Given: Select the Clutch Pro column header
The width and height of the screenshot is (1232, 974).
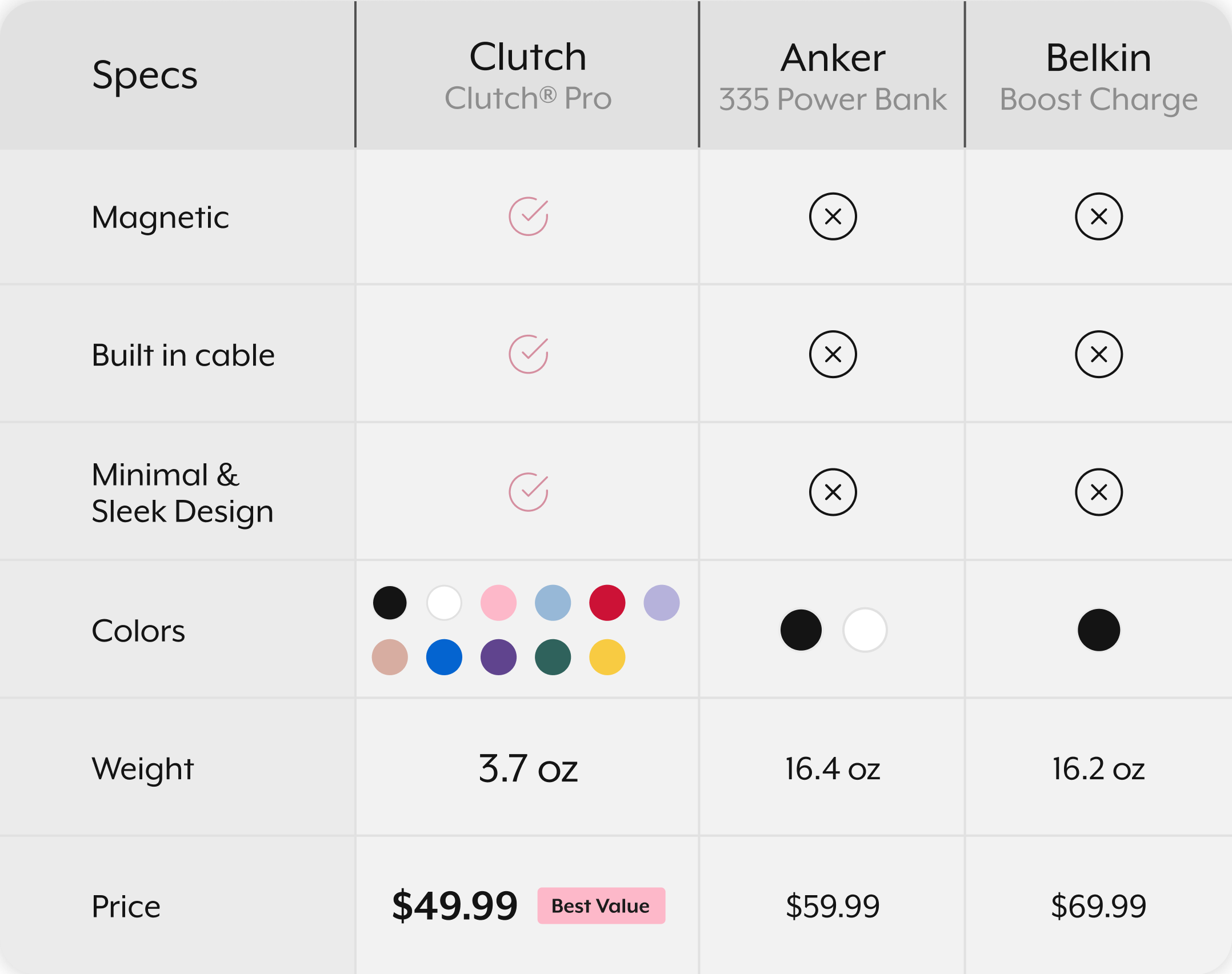Looking at the screenshot, I should (x=528, y=75).
